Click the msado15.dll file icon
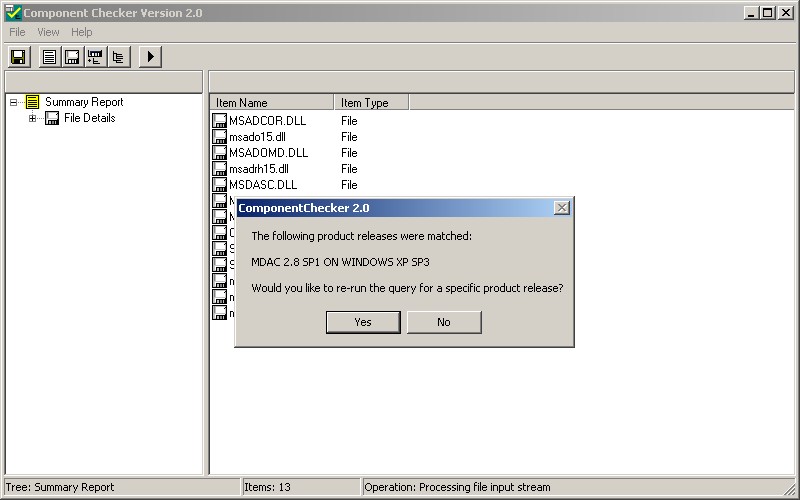Image resolution: width=800 pixels, height=500 pixels. tap(219, 137)
